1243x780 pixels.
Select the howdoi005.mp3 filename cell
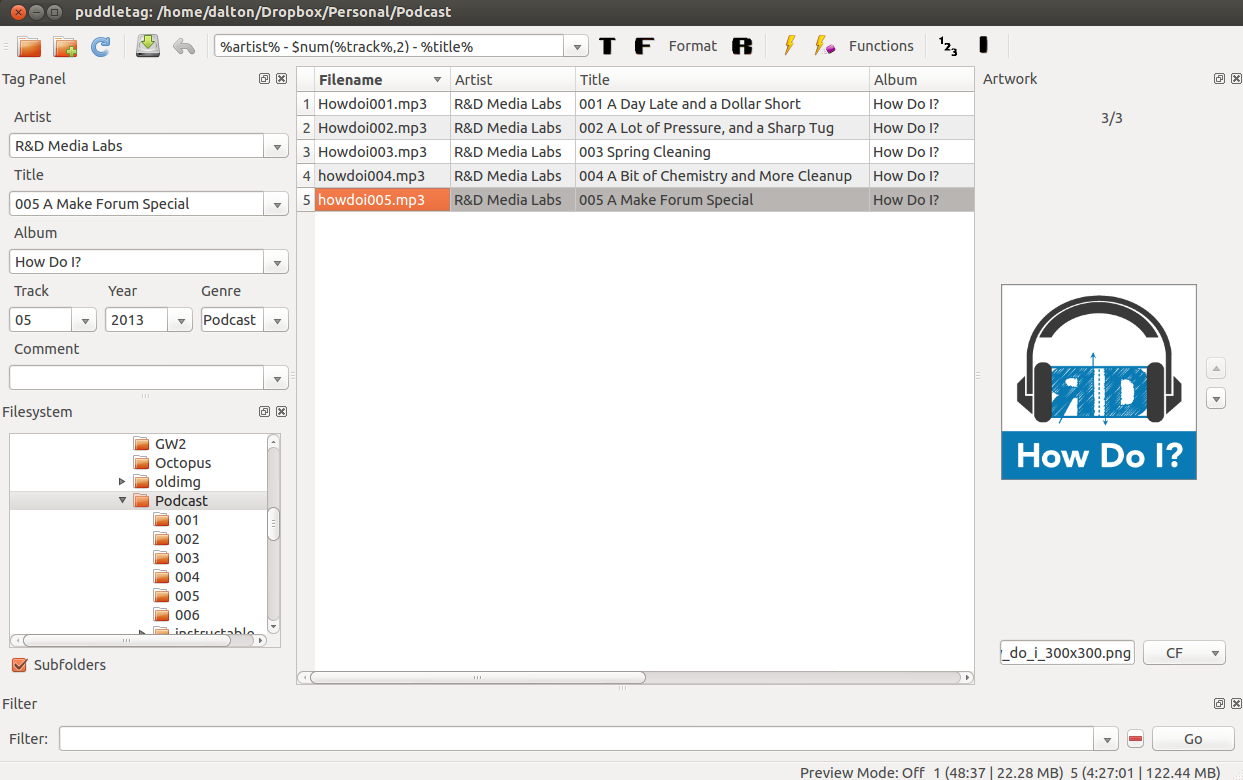coord(382,200)
